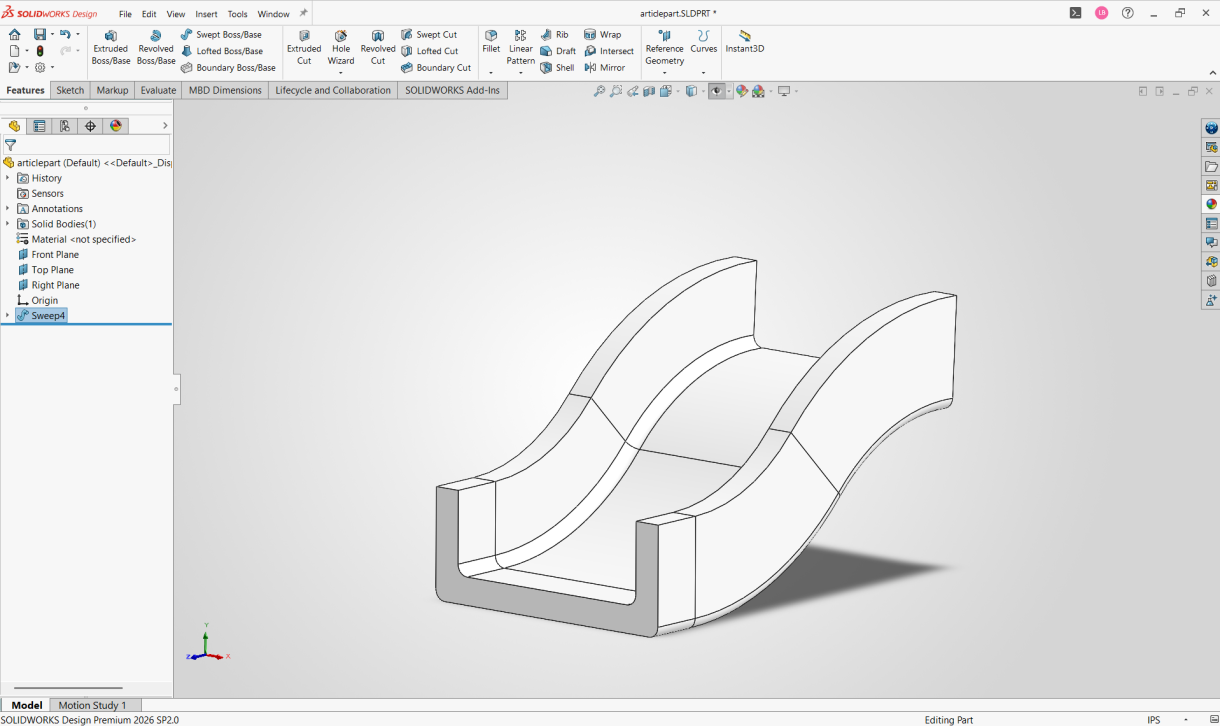
Task: Open the Reference Geometry dropdown arrow
Action: click(x=664, y=72)
